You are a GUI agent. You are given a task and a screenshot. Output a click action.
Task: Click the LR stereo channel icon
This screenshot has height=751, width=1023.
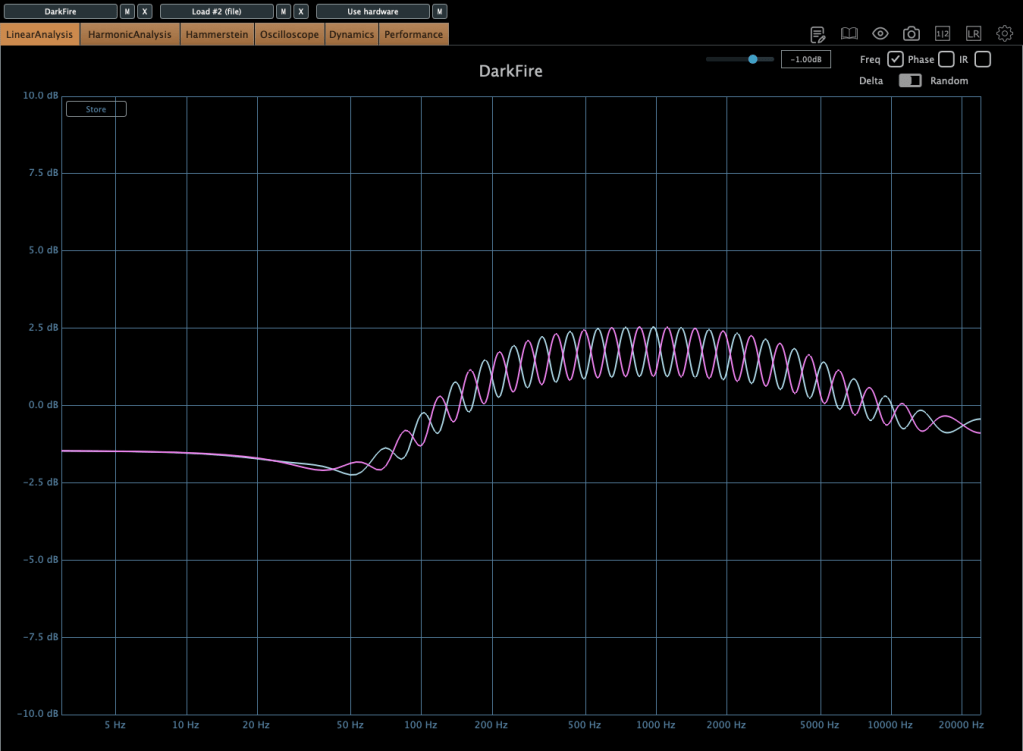pos(973,34)
